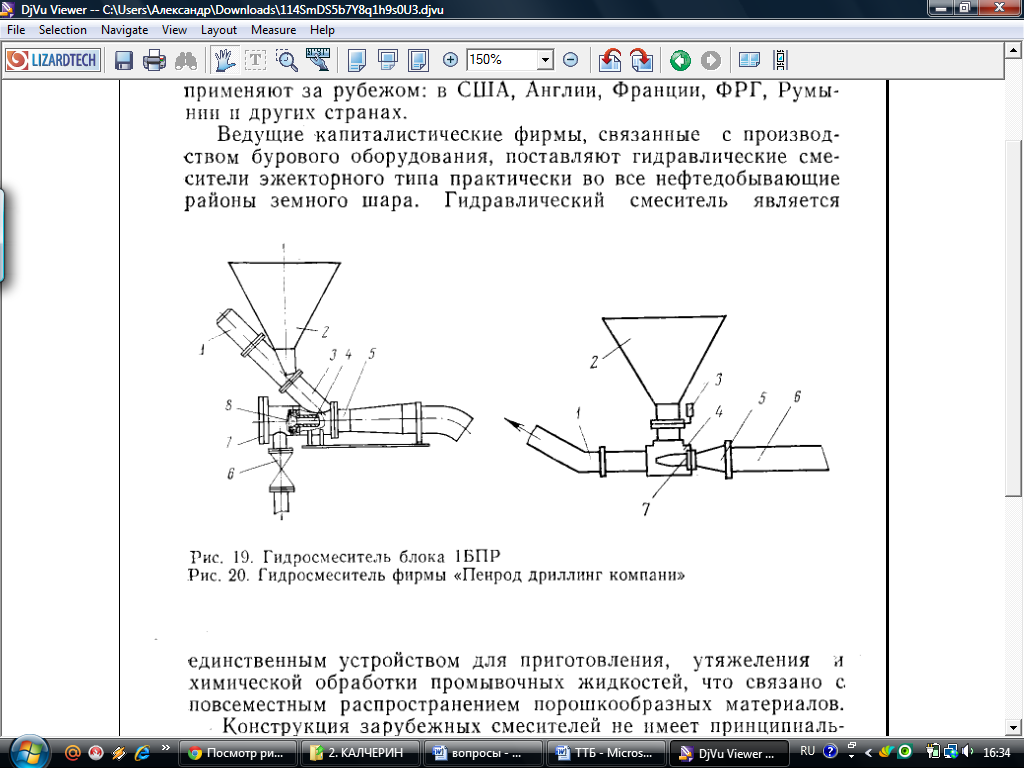Click vertical scrollbar down arrow
The image size is (1024, 768).
click(x=1014, y=728)
